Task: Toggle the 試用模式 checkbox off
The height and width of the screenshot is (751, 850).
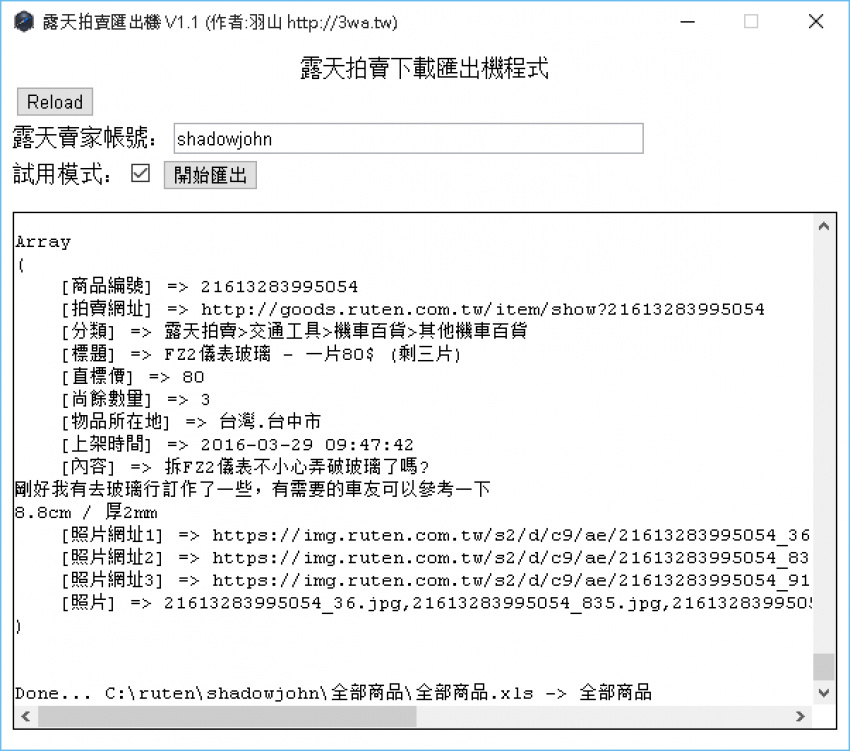Action: point(141,173)
